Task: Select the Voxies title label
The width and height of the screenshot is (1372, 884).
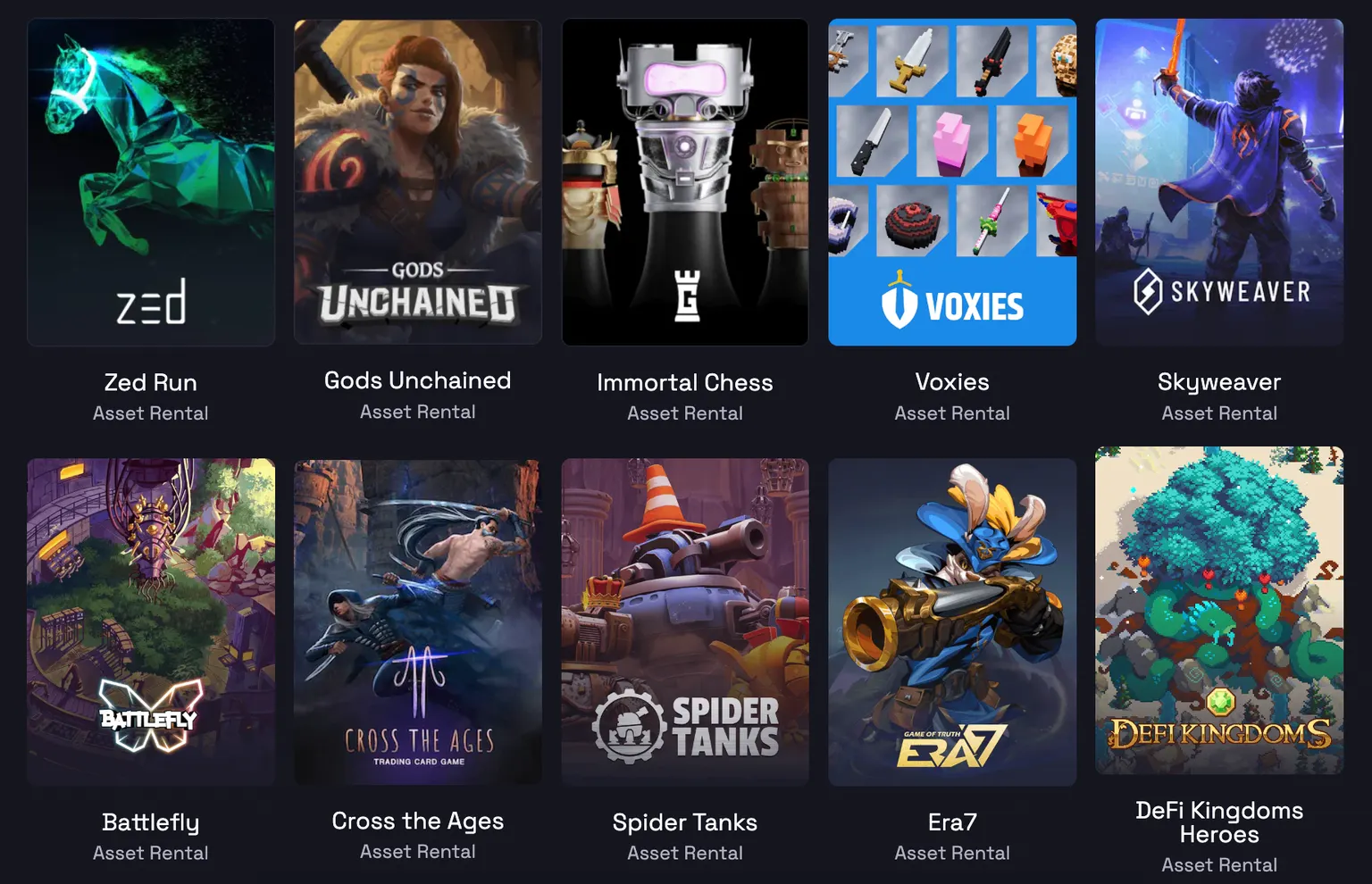Action: tap(952, 382)
